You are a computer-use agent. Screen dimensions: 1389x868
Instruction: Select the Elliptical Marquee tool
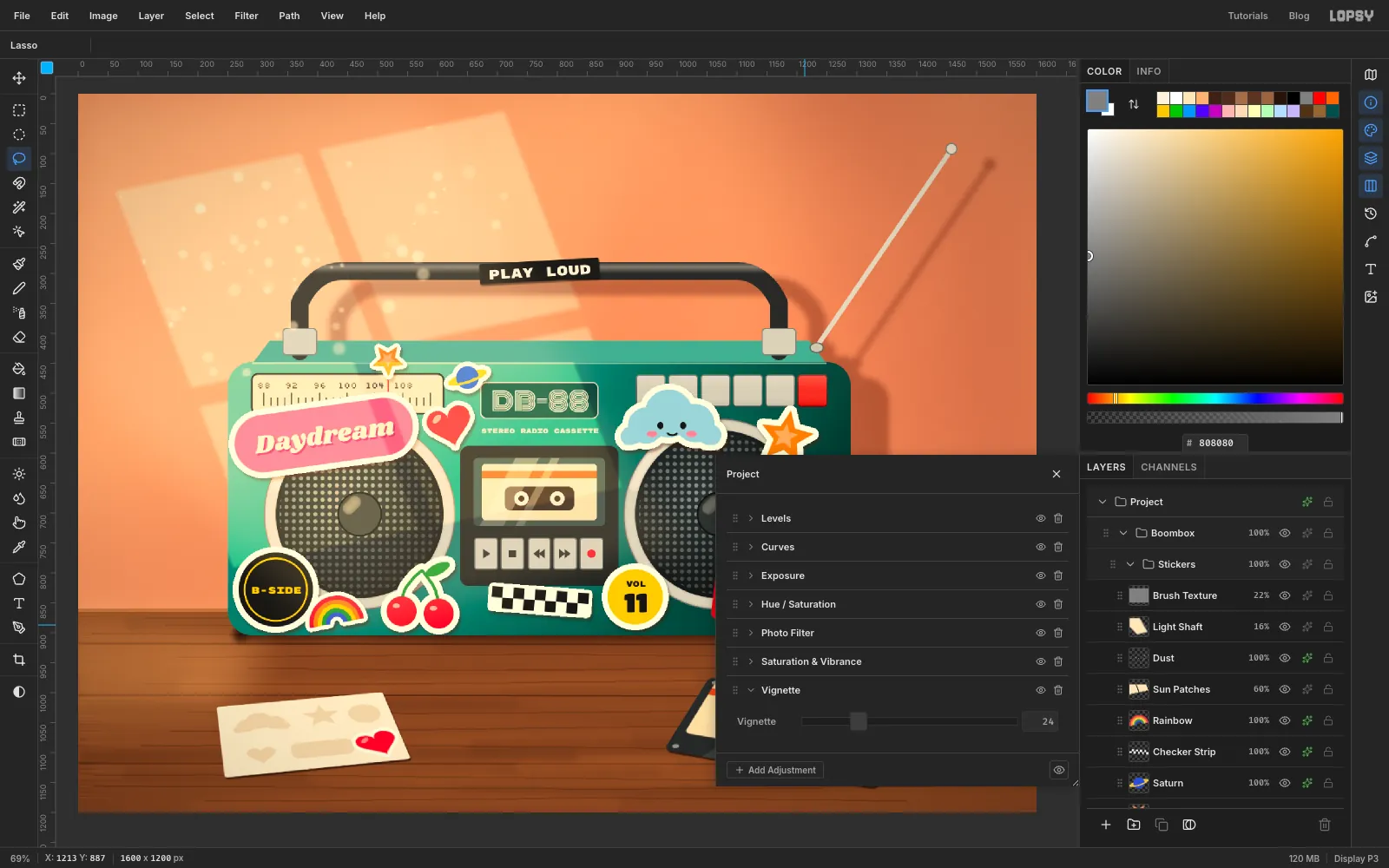19,135
